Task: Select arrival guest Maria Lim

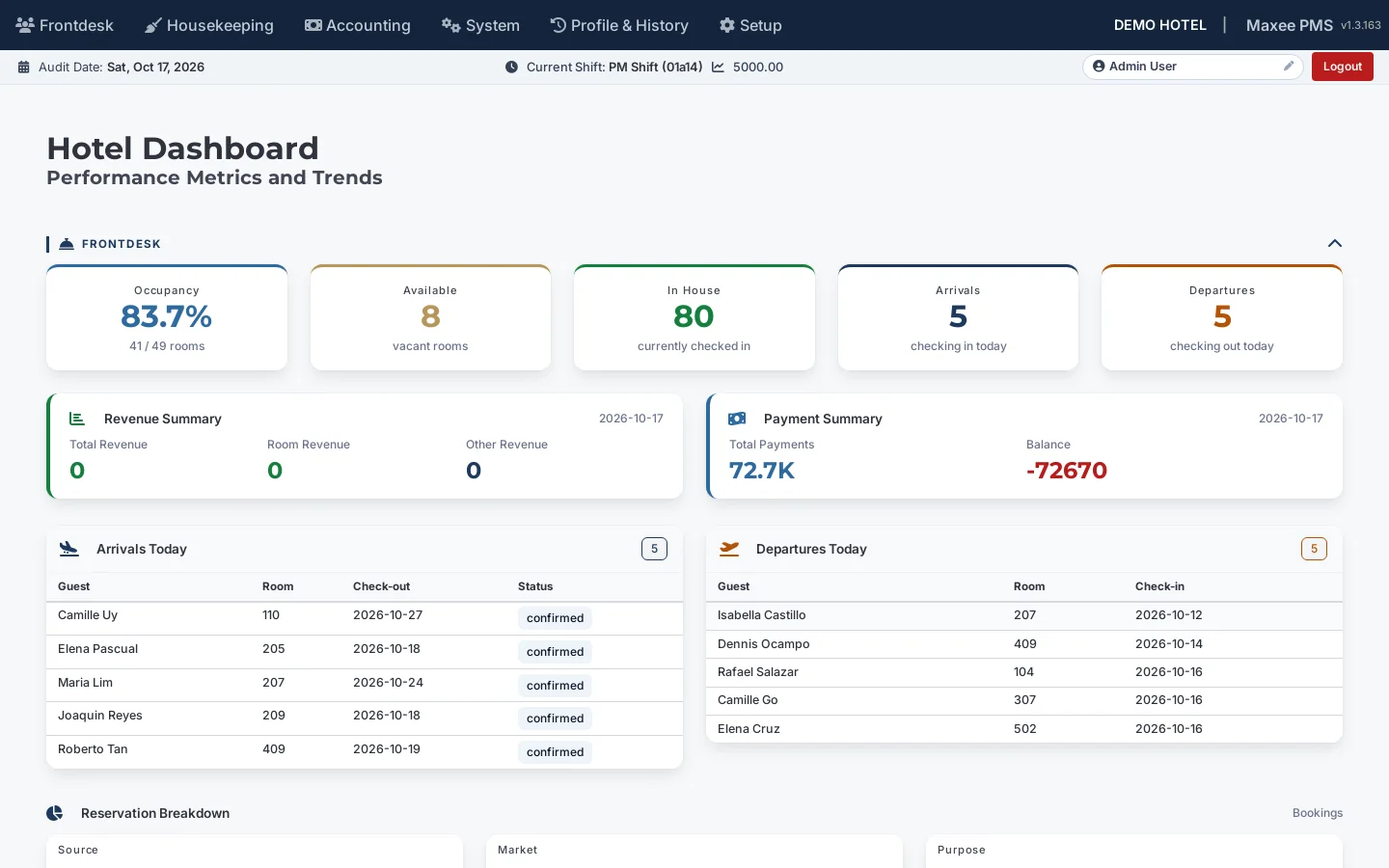Action: [85, 683]
